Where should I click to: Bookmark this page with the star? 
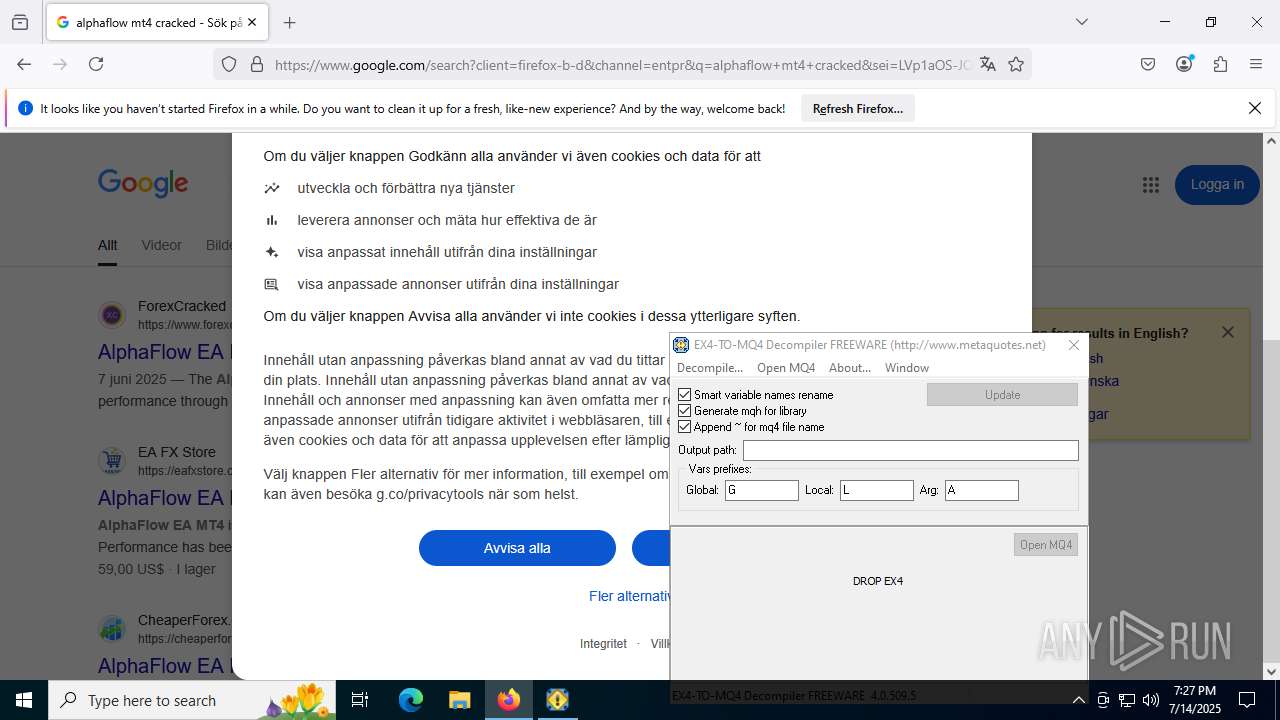click(x=1016, y=64)
